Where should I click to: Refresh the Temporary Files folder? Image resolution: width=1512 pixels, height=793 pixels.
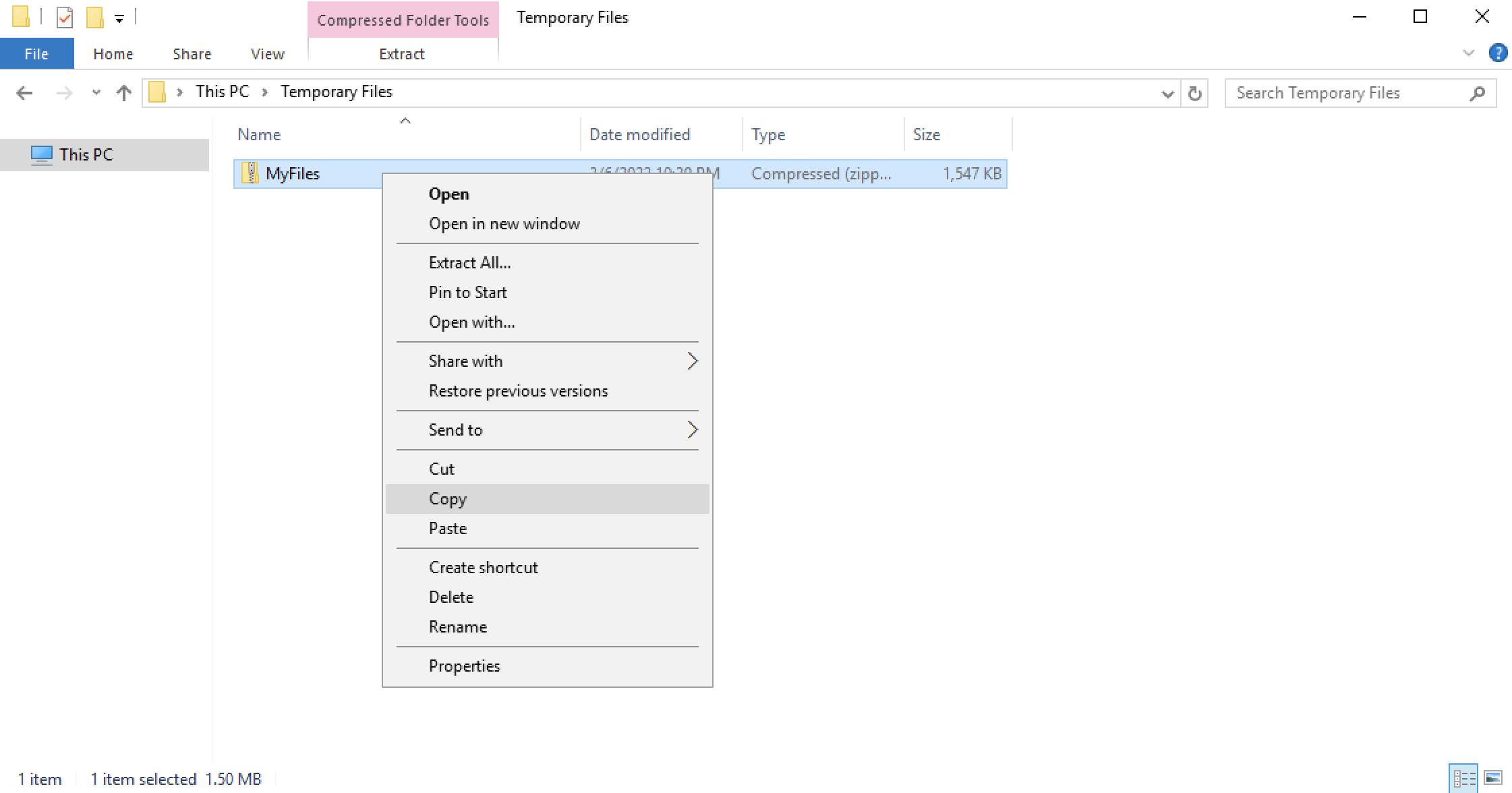point(1194,93)
